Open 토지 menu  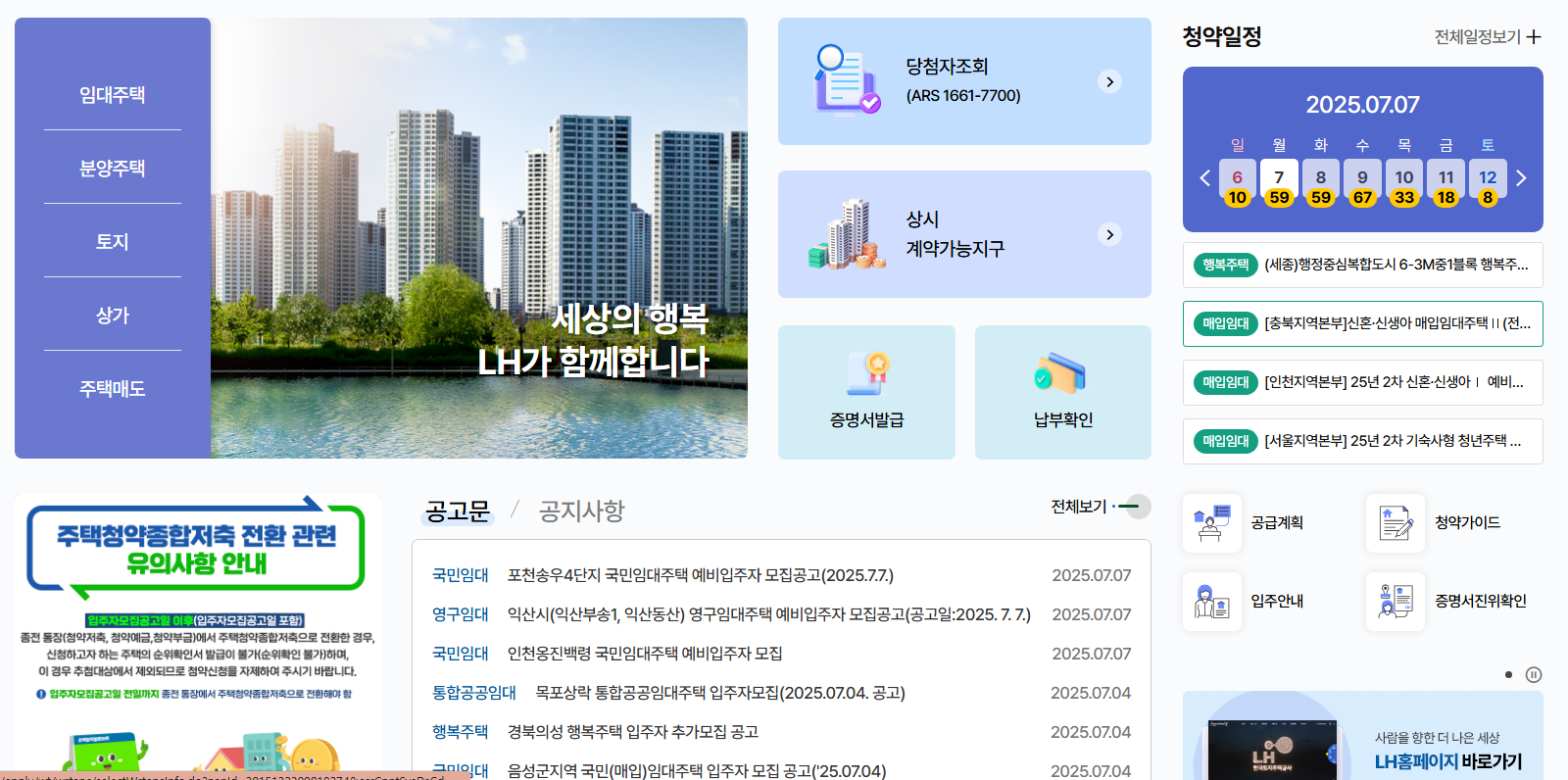pos(113,241)
